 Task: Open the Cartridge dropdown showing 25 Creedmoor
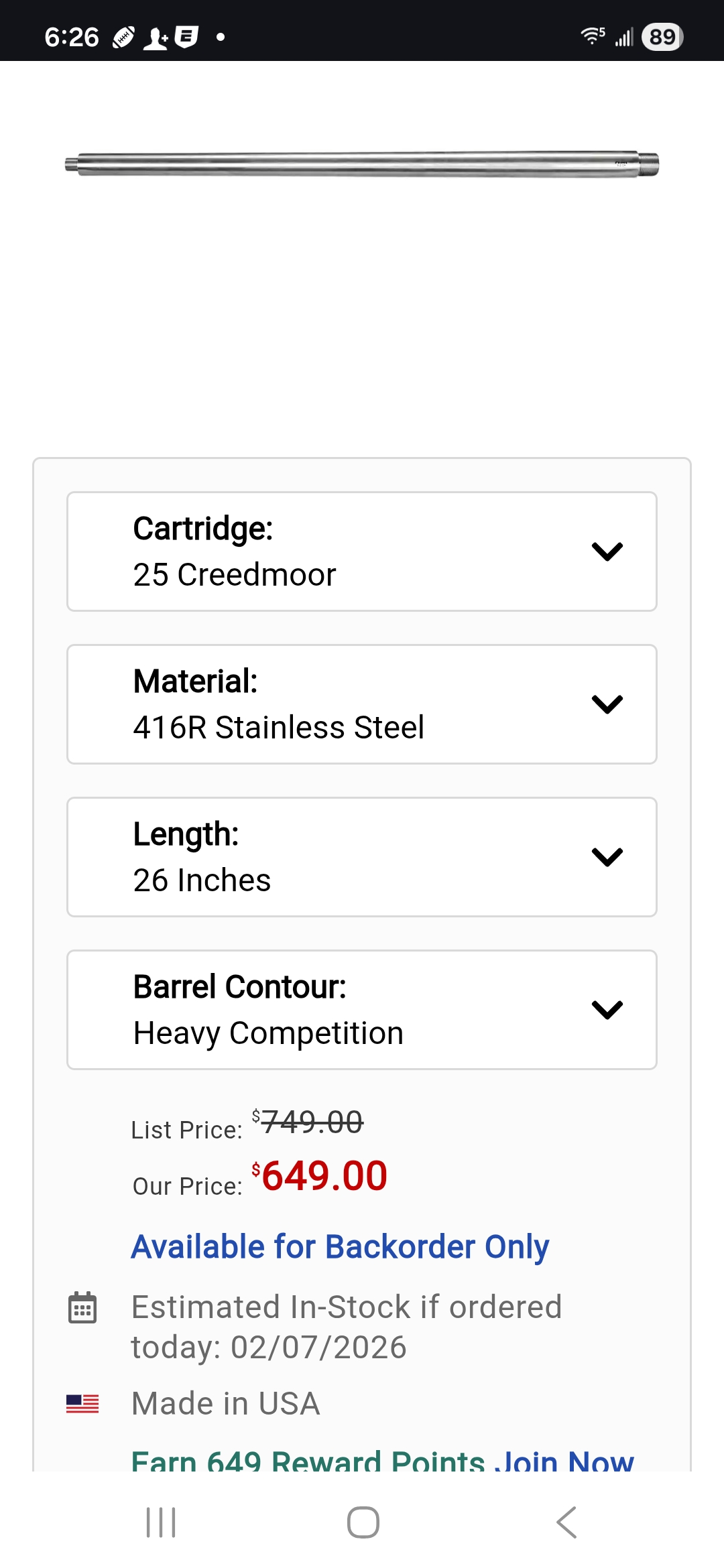362,551
